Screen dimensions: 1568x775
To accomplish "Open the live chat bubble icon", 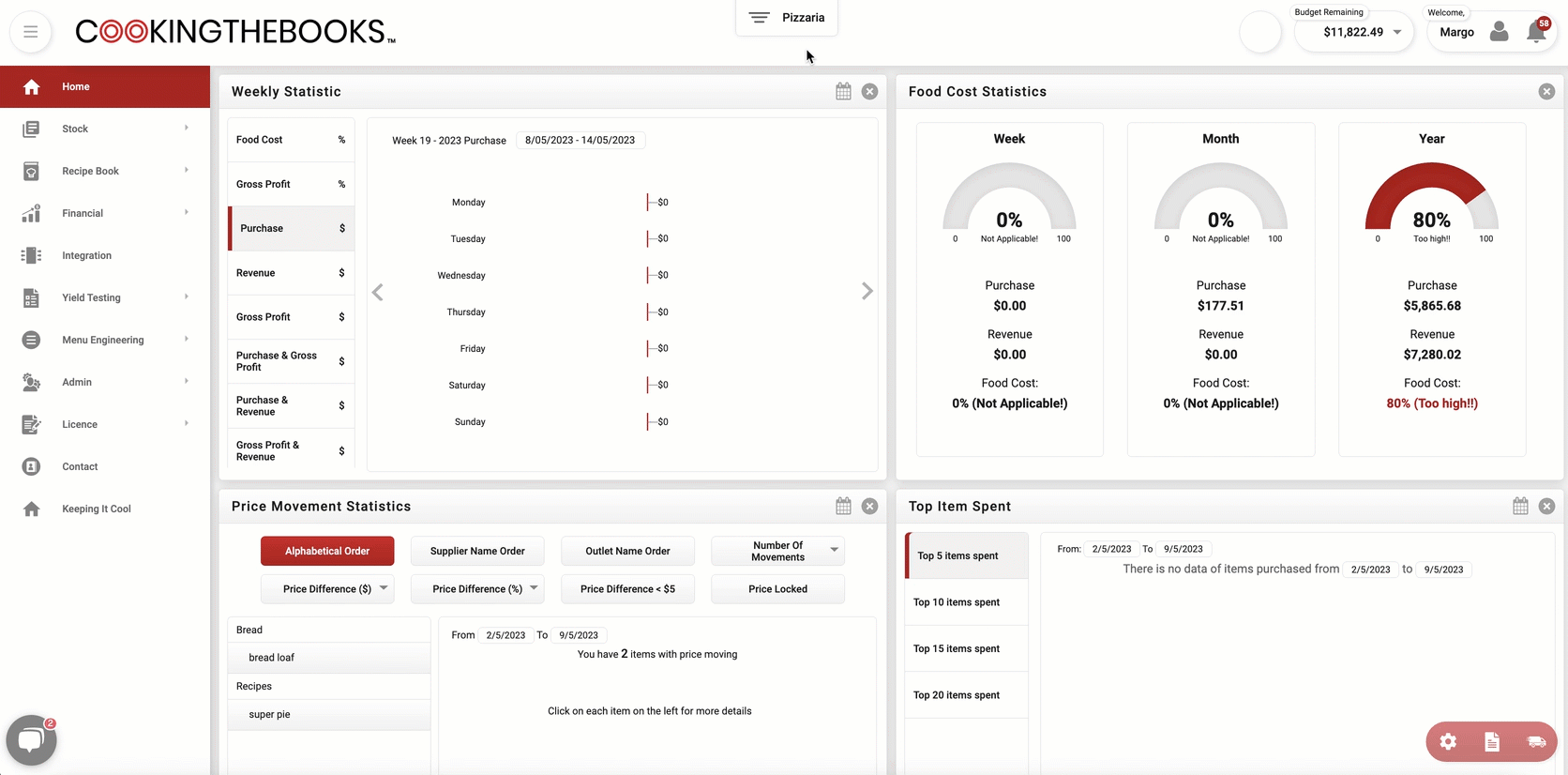I will (x=31, y=740).
